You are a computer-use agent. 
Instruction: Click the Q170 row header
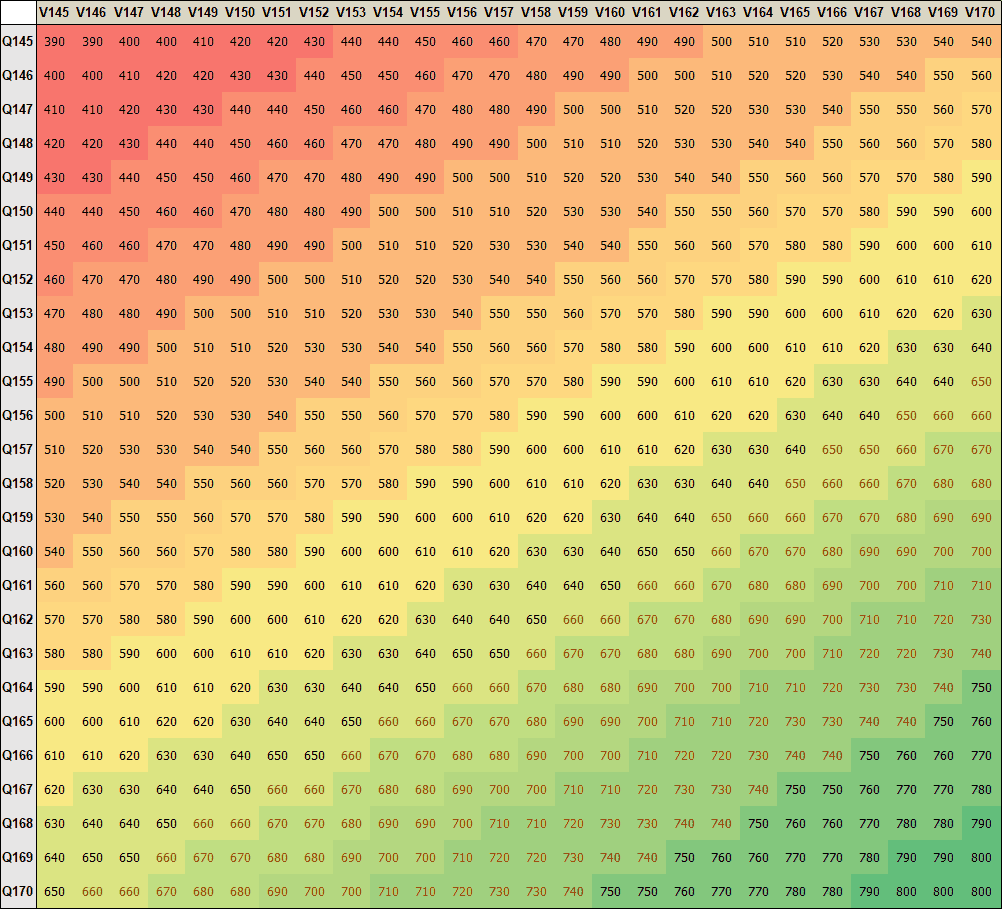coord(18,891)
